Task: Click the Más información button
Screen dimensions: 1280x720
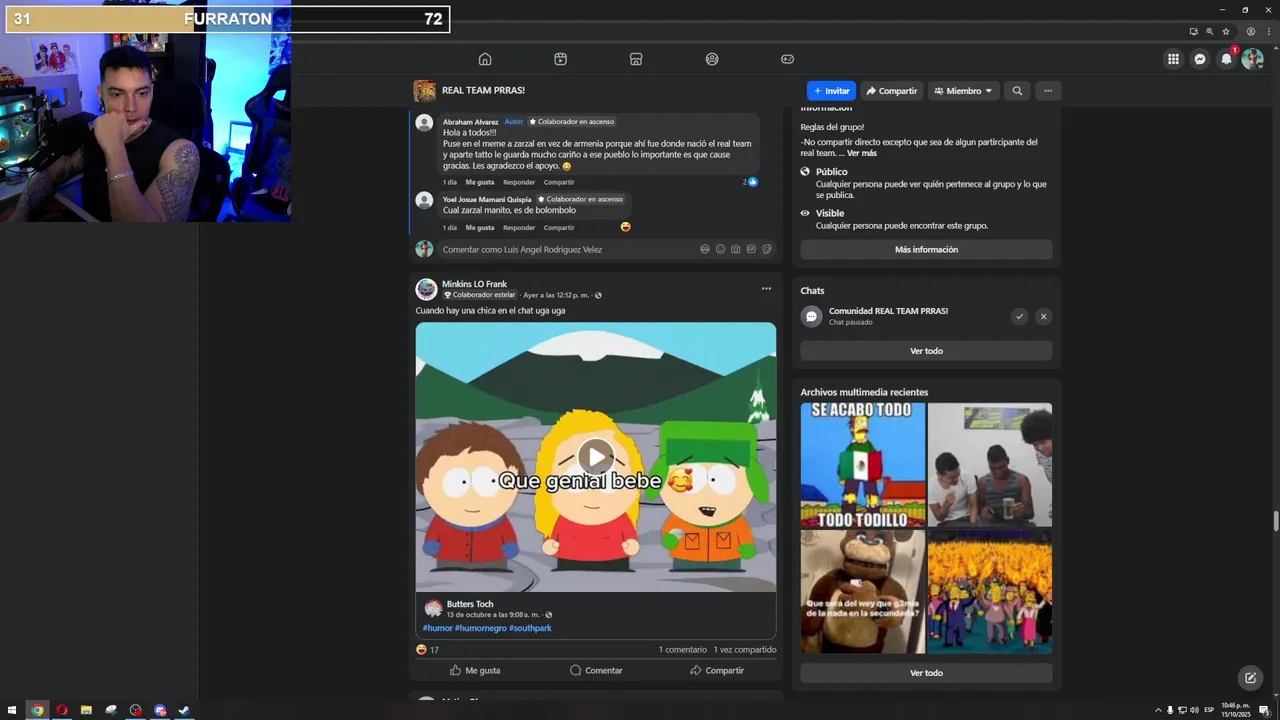Action: point(926,250)
